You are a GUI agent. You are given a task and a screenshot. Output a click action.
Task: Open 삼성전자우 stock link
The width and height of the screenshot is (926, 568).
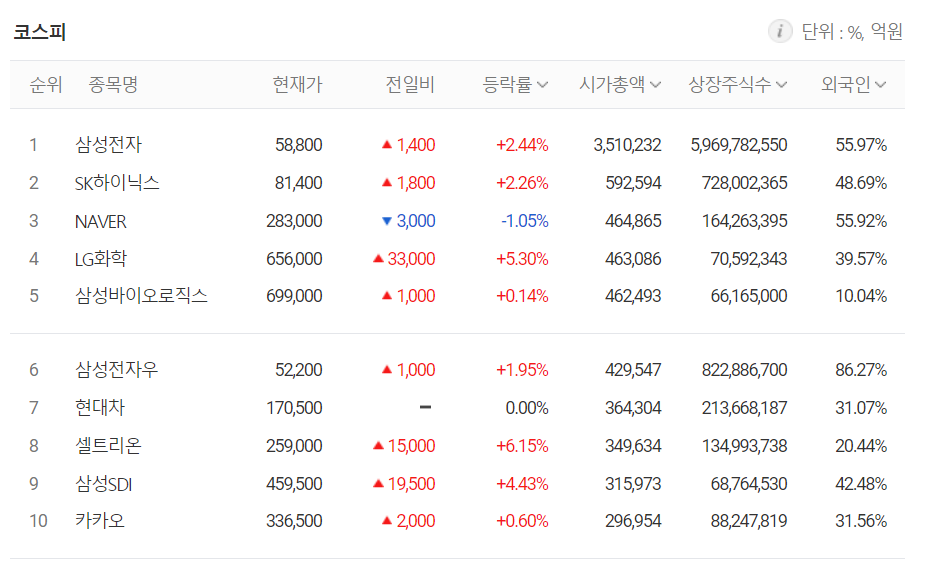point(116,370)
